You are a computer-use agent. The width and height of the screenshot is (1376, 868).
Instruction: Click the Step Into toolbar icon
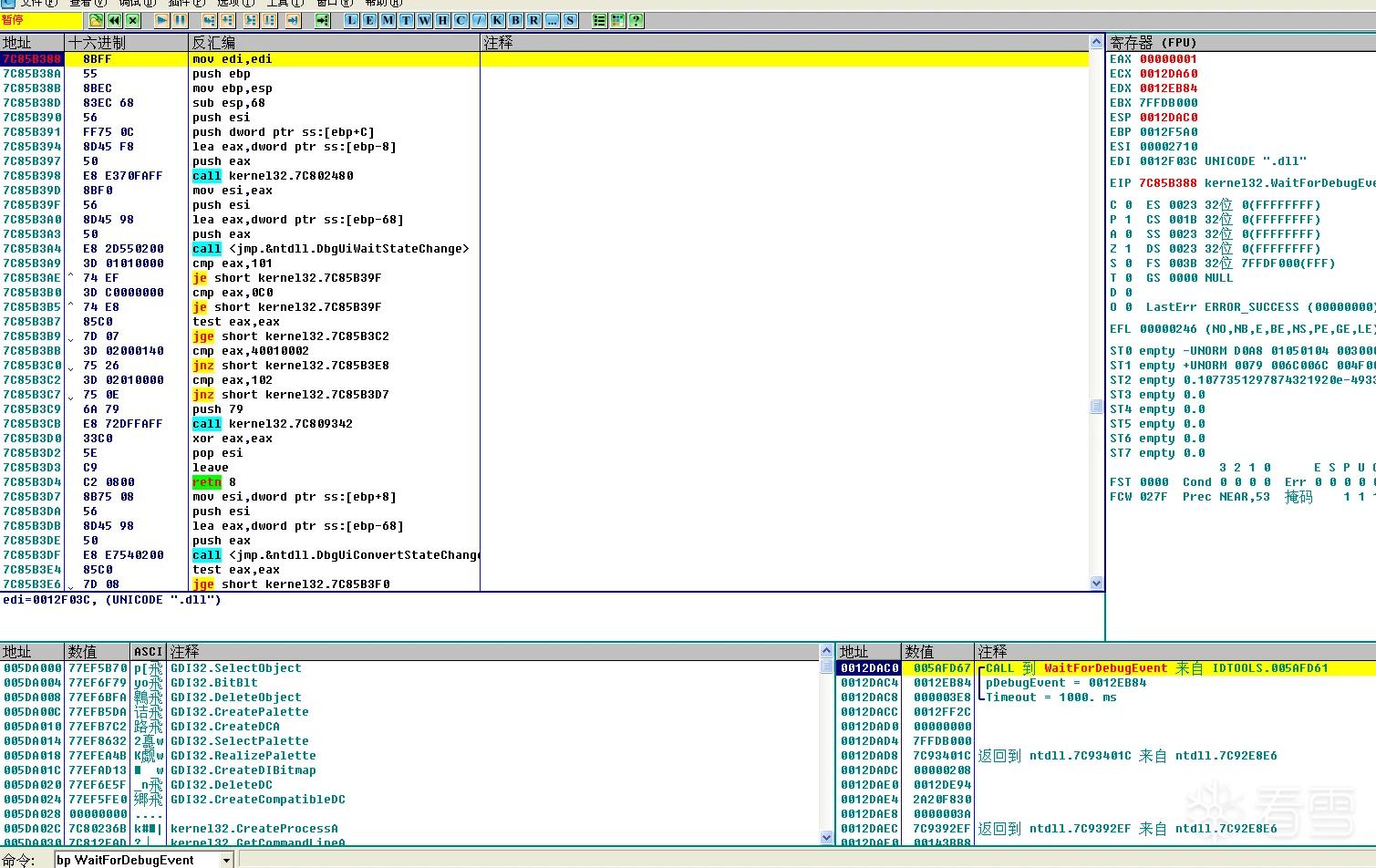pos(210,20)
